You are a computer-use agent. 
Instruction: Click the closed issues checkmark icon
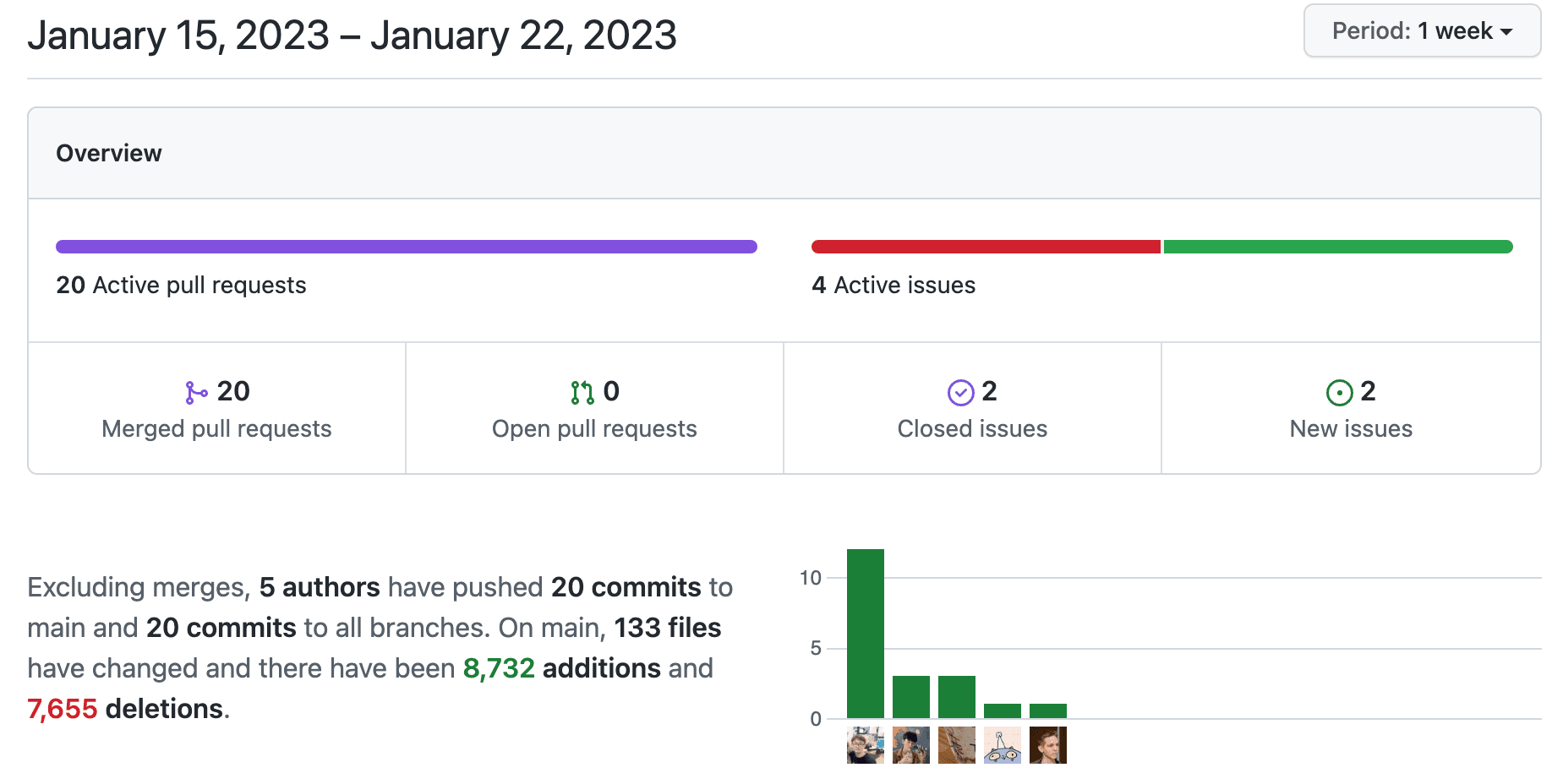959,391
